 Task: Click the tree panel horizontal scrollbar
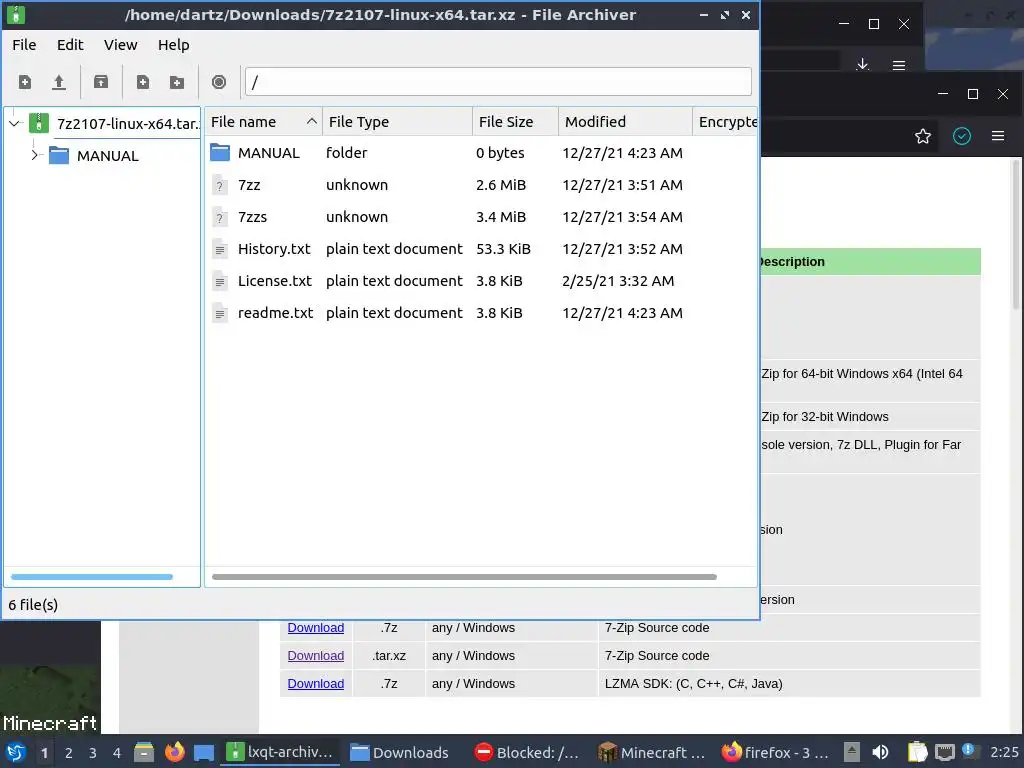[91, 577]
